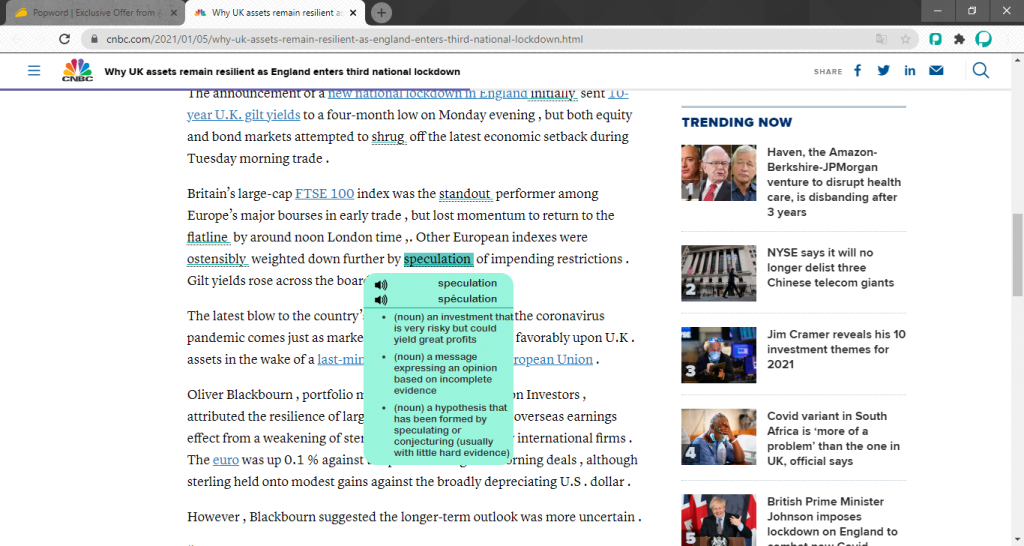The image size is (1024, 546).
Task: Click the CNBC peacock logo
Action: tap(77, 70)
